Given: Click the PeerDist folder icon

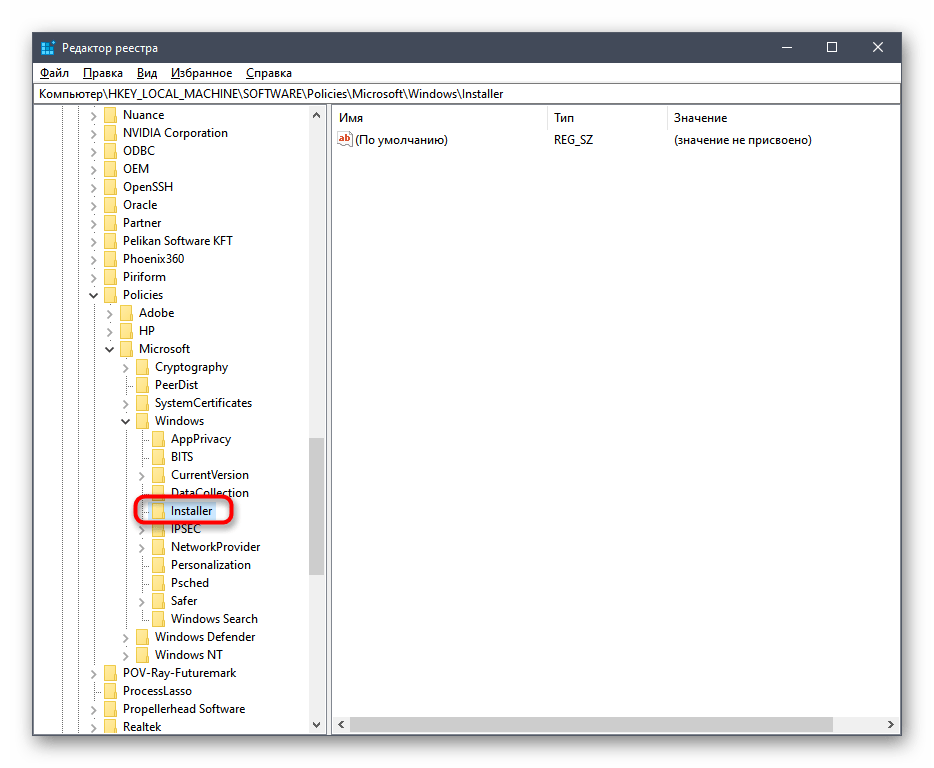Looking at the screenshot, I should [142, 385].
